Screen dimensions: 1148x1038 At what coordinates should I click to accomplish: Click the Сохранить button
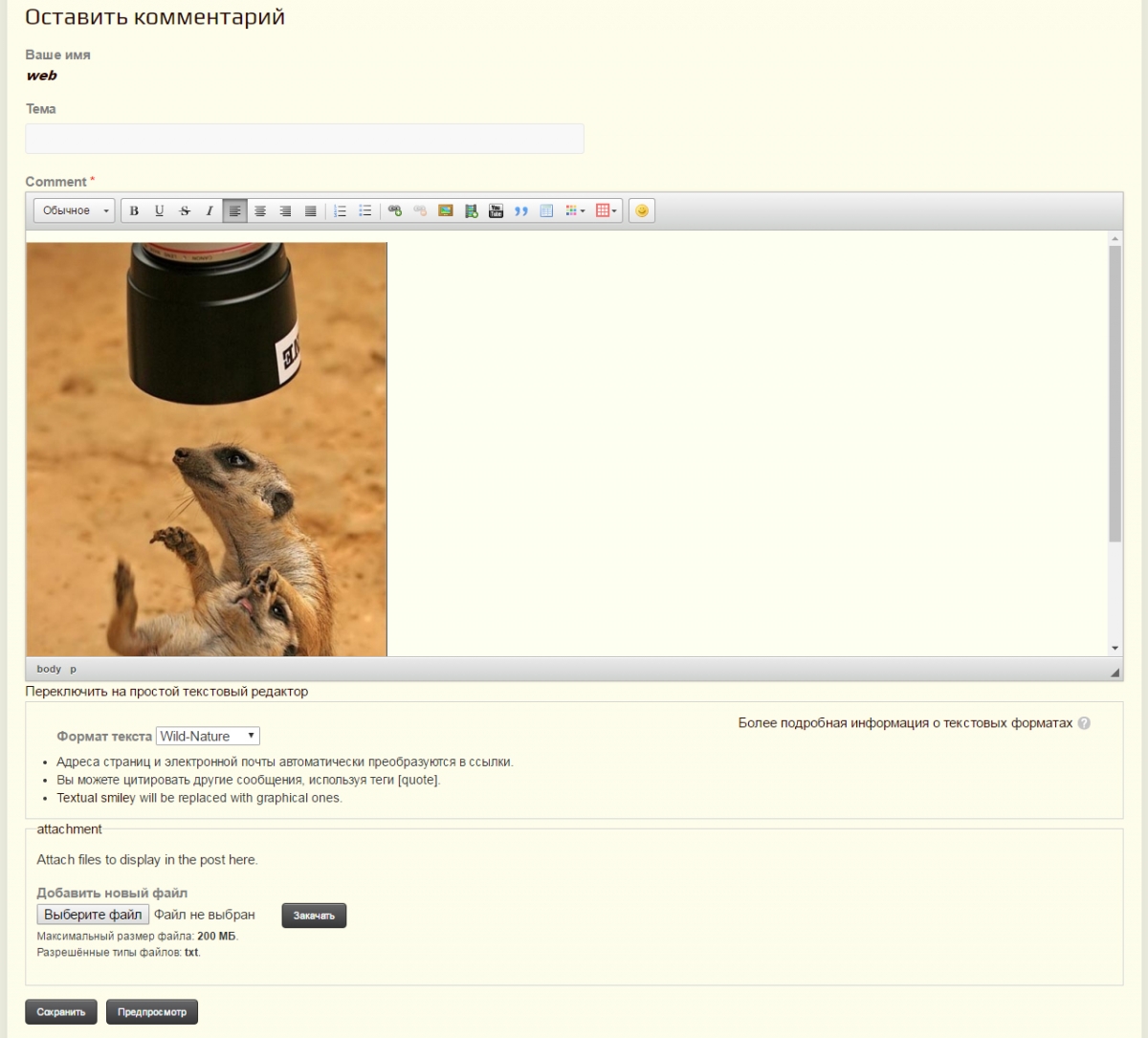tap(61, 1011)
